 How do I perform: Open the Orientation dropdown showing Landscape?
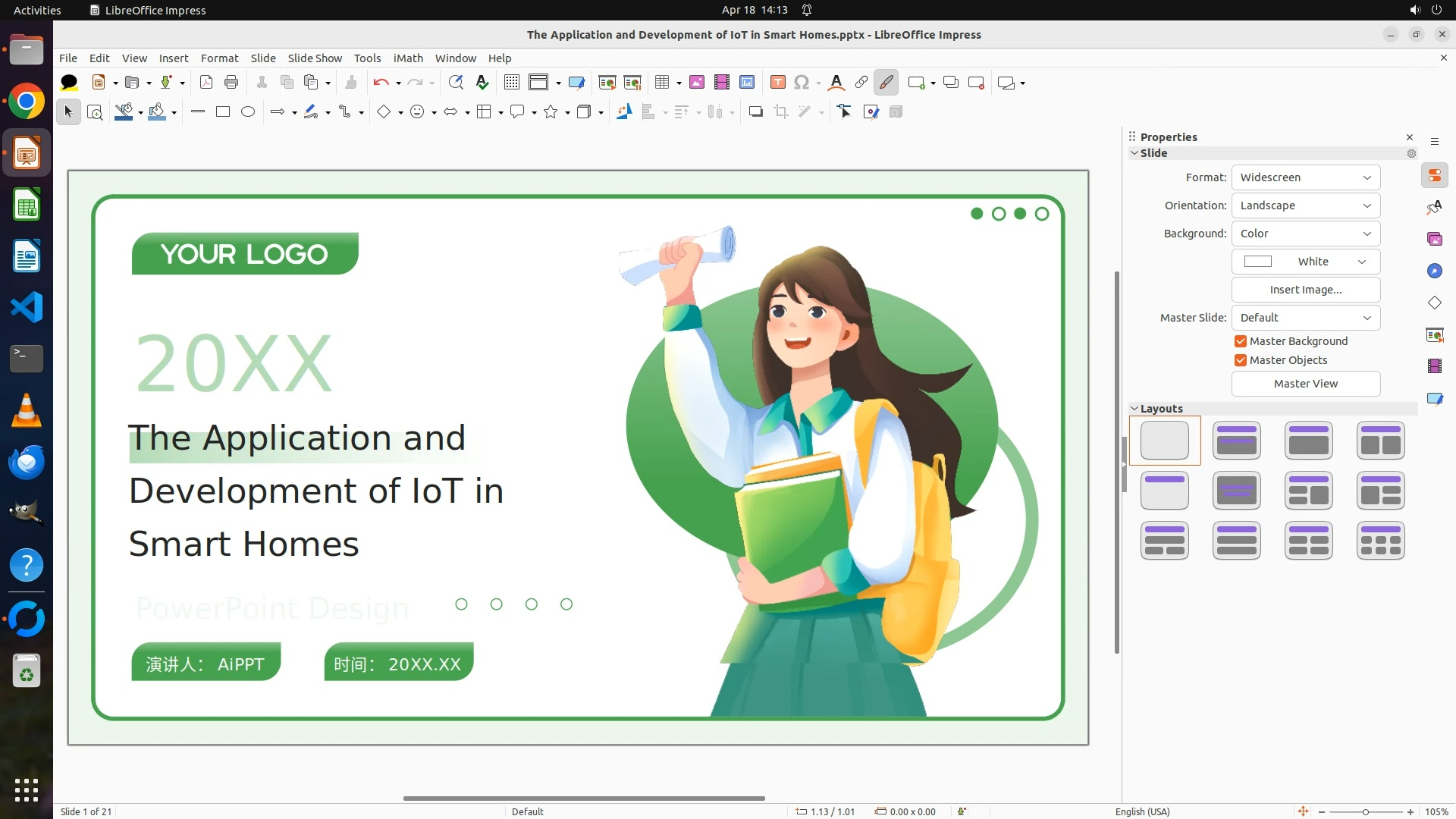tap(1305, 206)
